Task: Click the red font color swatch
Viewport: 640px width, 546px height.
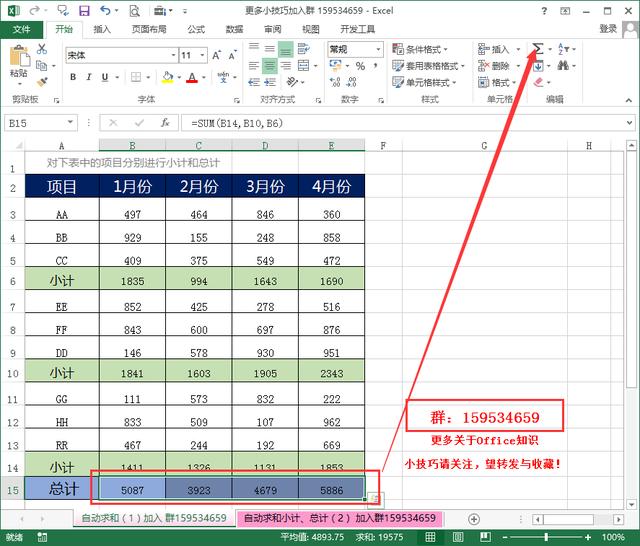Action: pos(192,77)
